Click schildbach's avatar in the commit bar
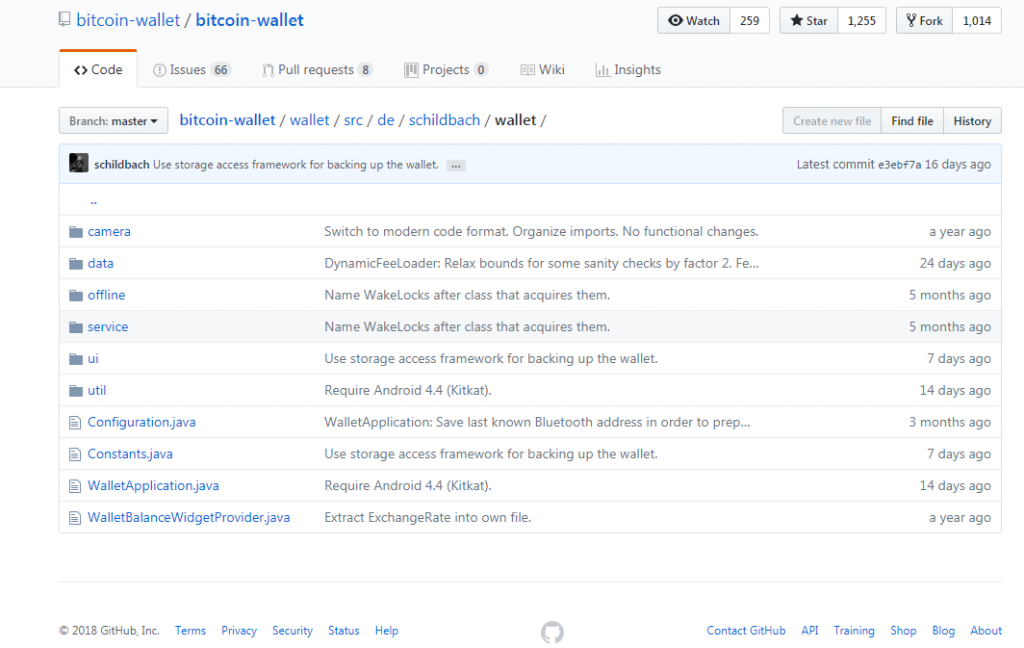1024x648 pixels. (x=78, y=163)
